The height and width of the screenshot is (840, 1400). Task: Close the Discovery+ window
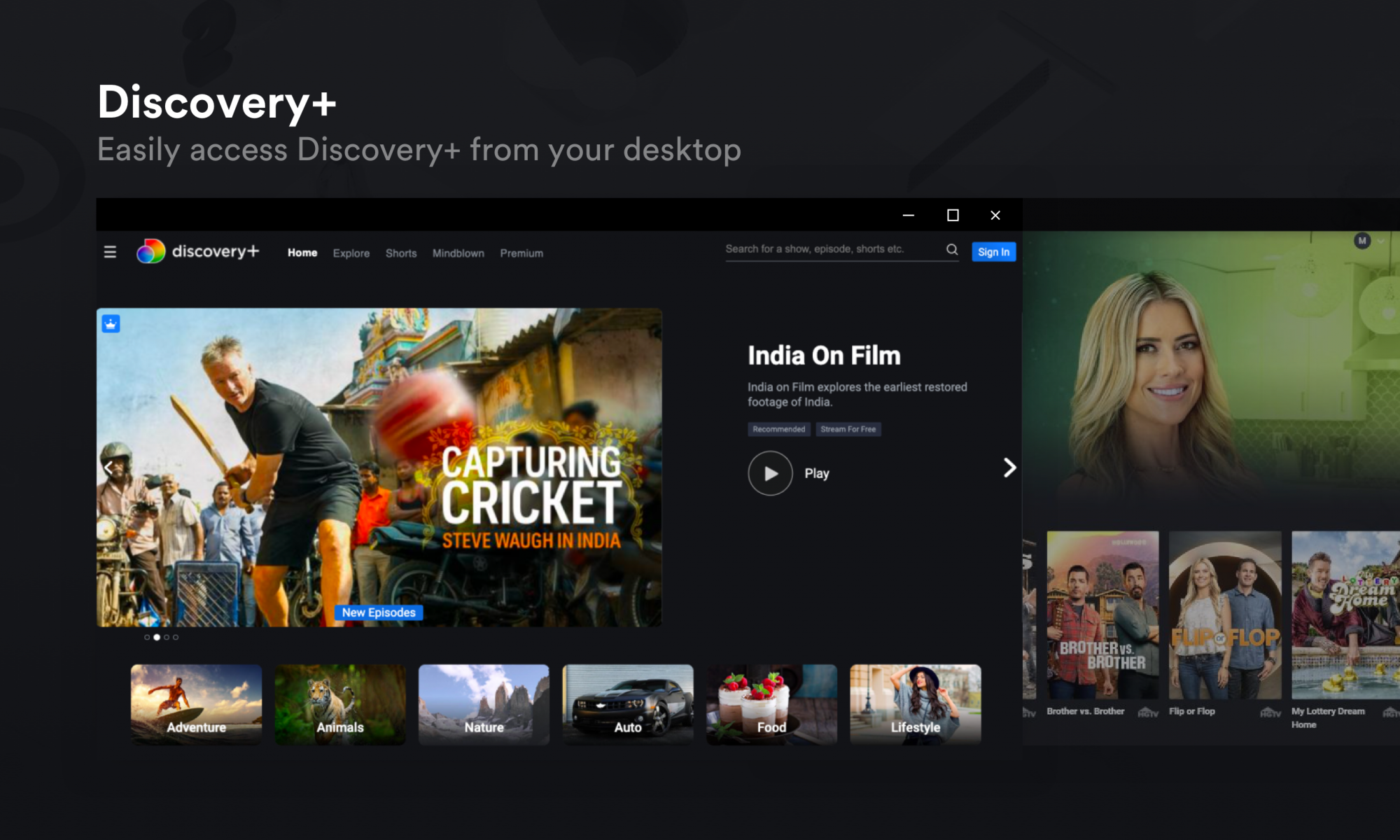pos(995,215)
